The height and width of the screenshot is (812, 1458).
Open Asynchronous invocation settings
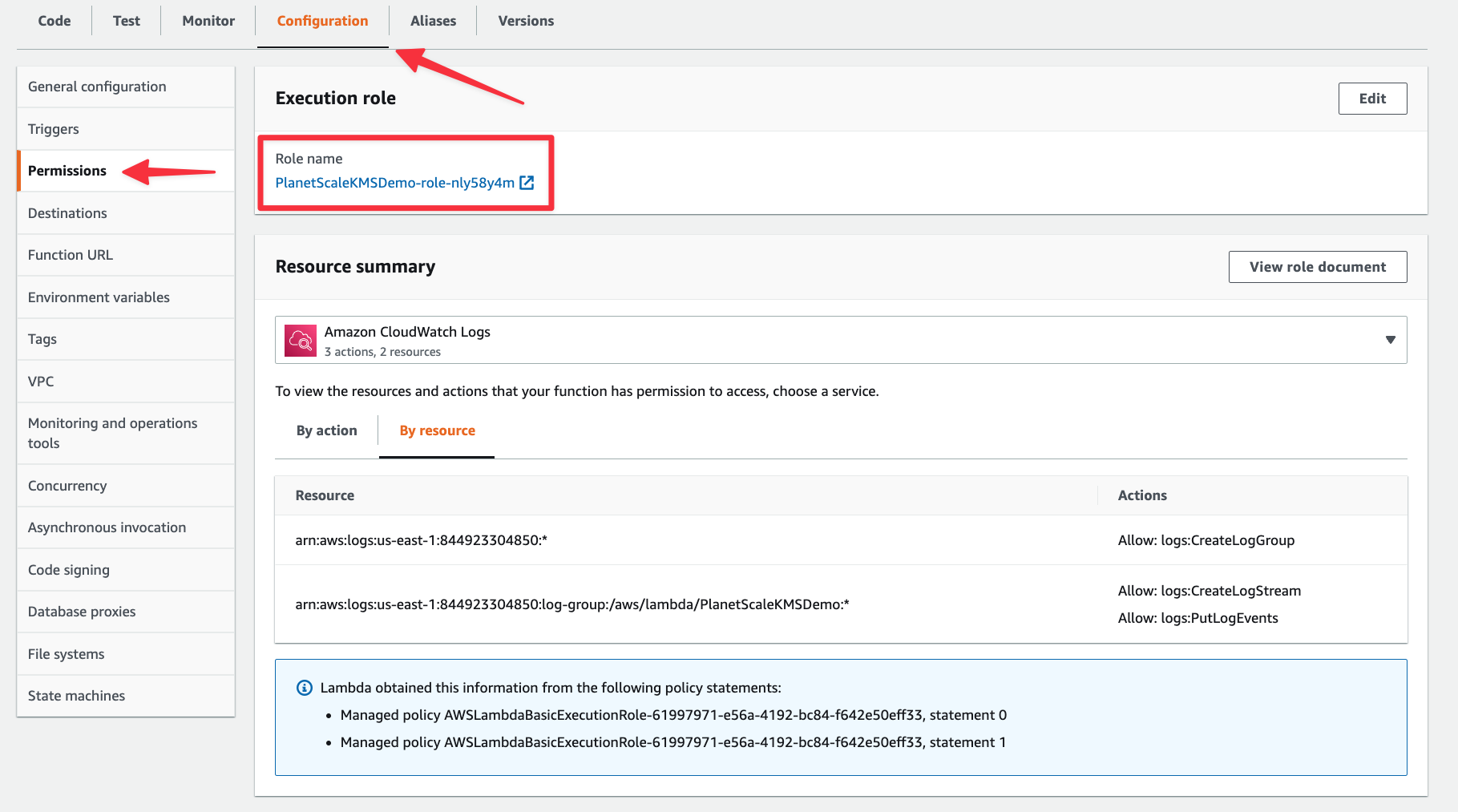126,527
